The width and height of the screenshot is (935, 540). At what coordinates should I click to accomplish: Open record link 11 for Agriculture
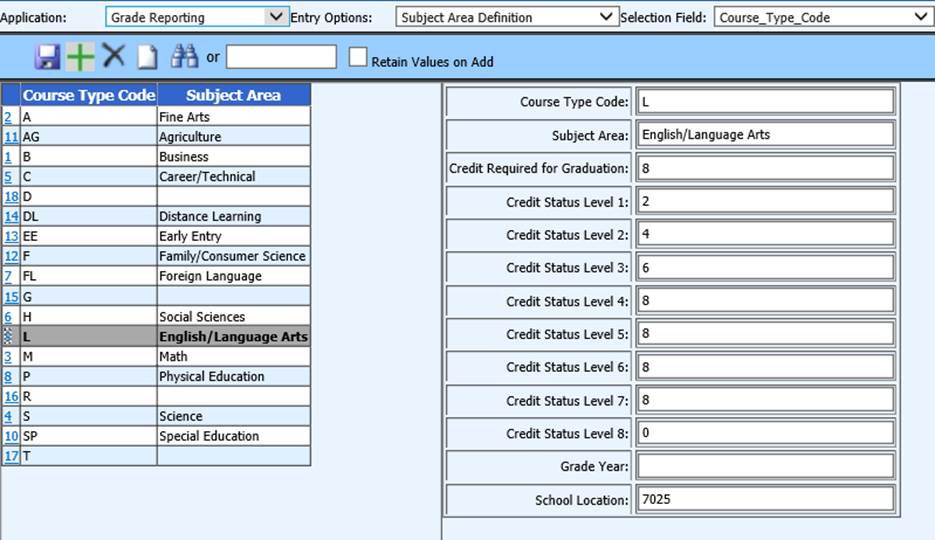click(11, 137)
